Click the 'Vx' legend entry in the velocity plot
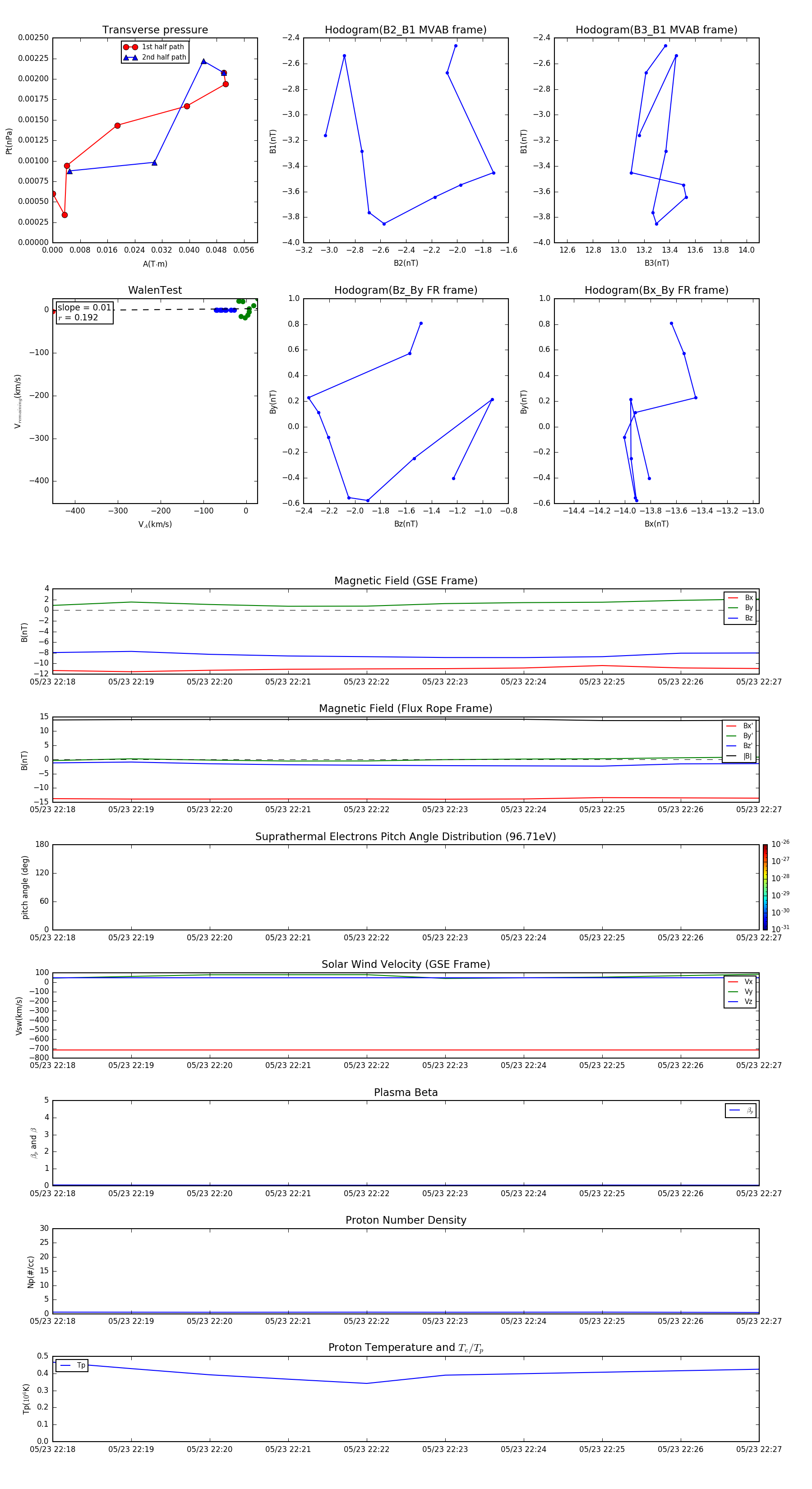 pyautogui.click(x=740, y=981)
